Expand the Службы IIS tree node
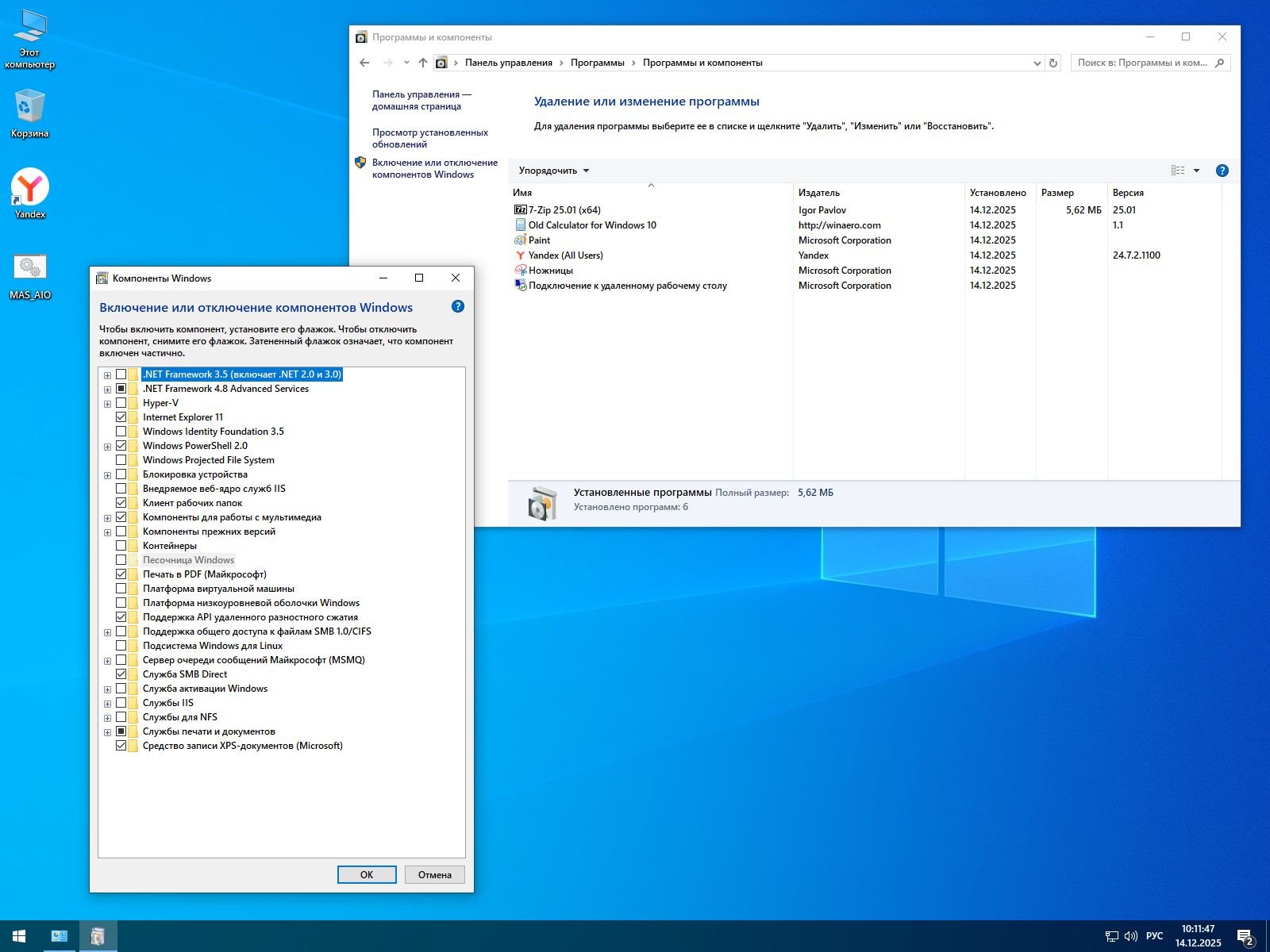This screenshot has width=1270, height=952. point(107,704)
